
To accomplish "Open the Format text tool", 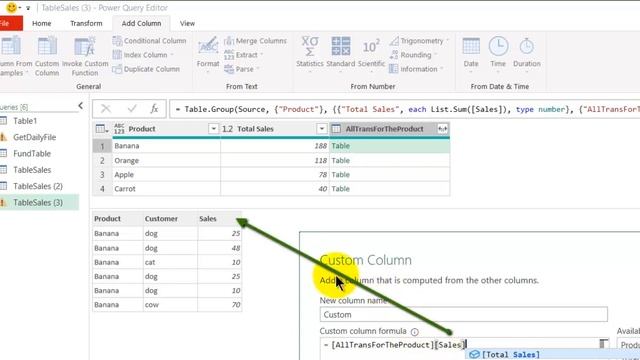I will pos(208,53).
